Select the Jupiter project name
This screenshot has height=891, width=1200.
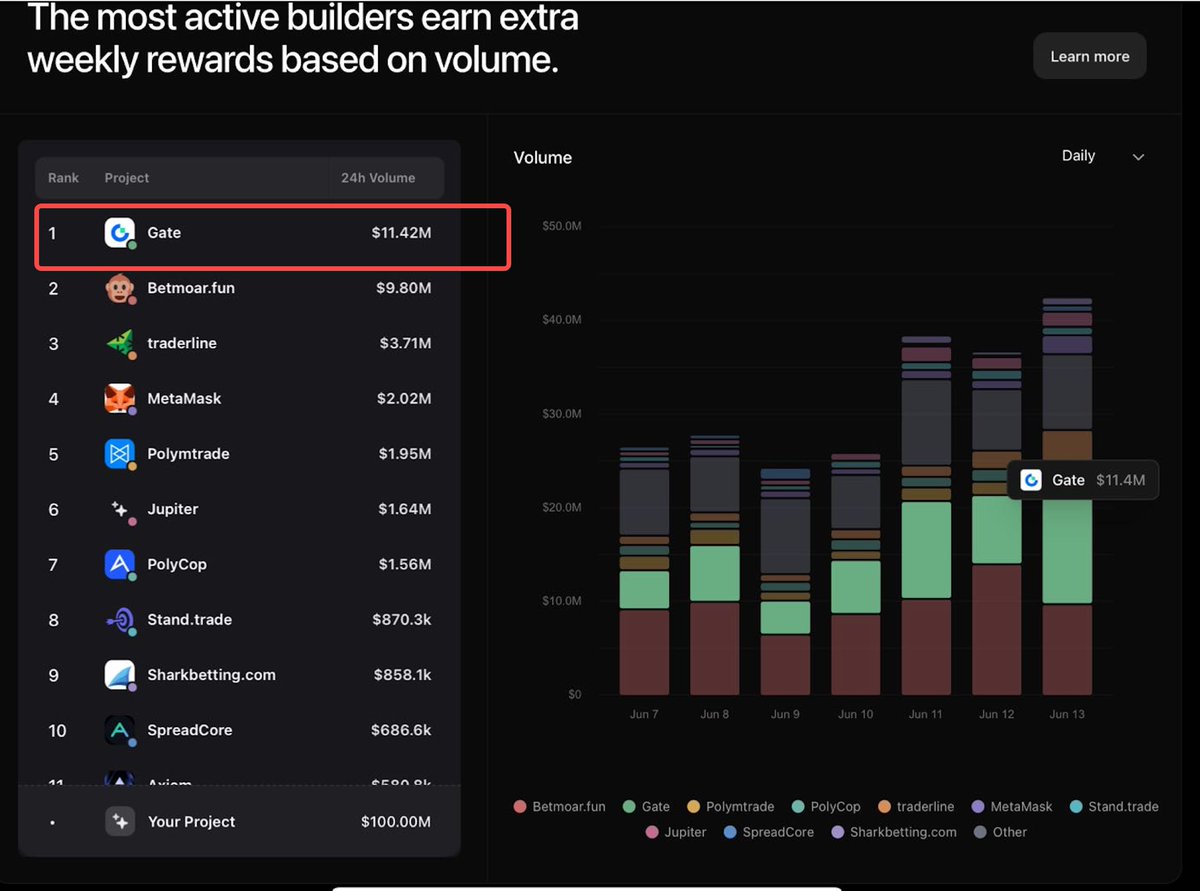(173, 509)
